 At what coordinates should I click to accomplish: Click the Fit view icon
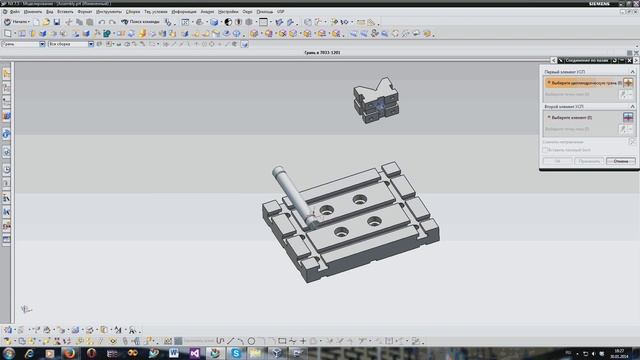[x=185, y=22]
